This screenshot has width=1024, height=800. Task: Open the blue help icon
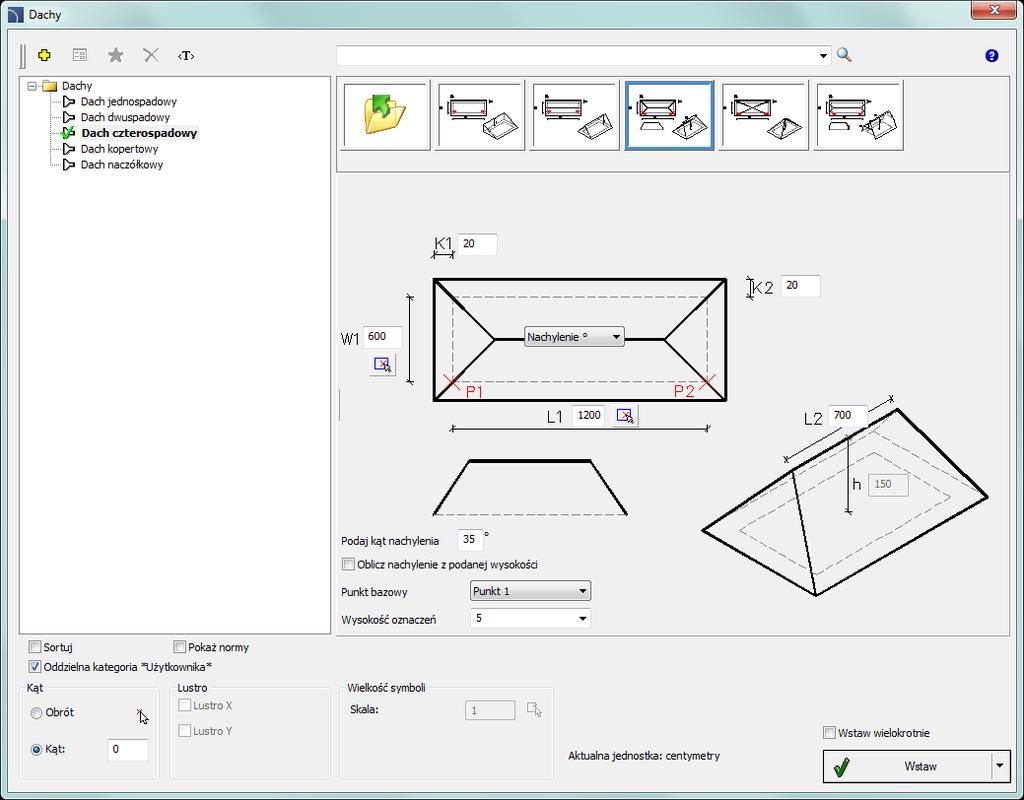point(991,56)
